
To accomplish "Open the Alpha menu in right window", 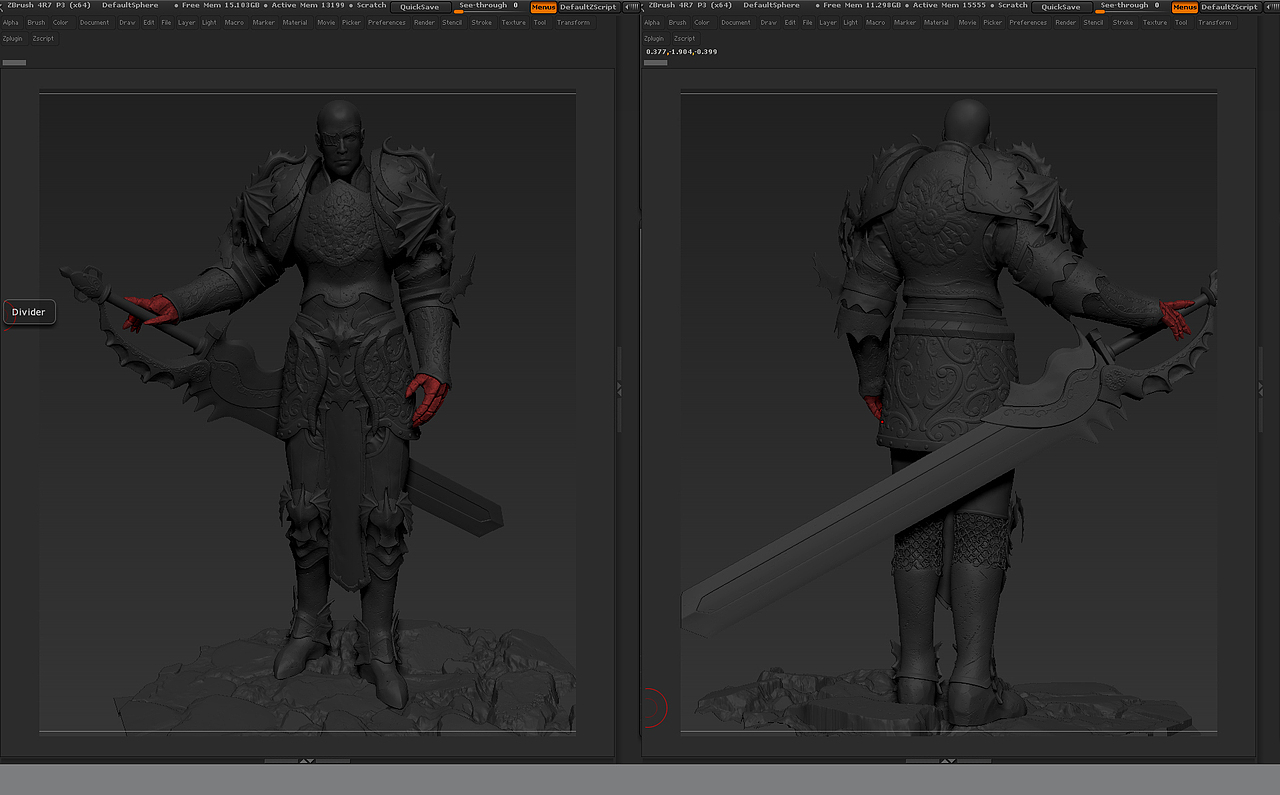I will click(x=652, y=22).
